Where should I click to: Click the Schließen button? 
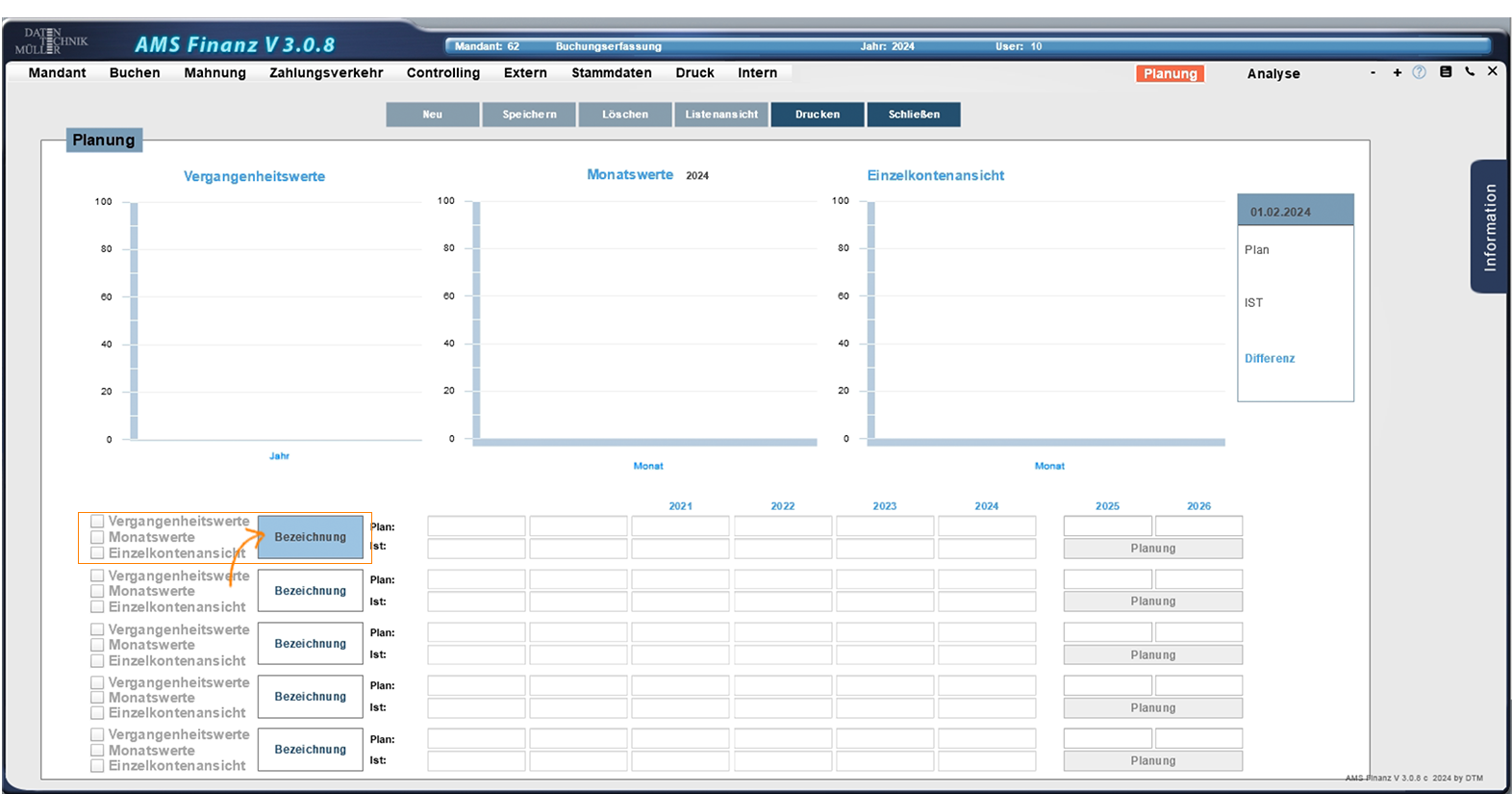coord(914,115)
